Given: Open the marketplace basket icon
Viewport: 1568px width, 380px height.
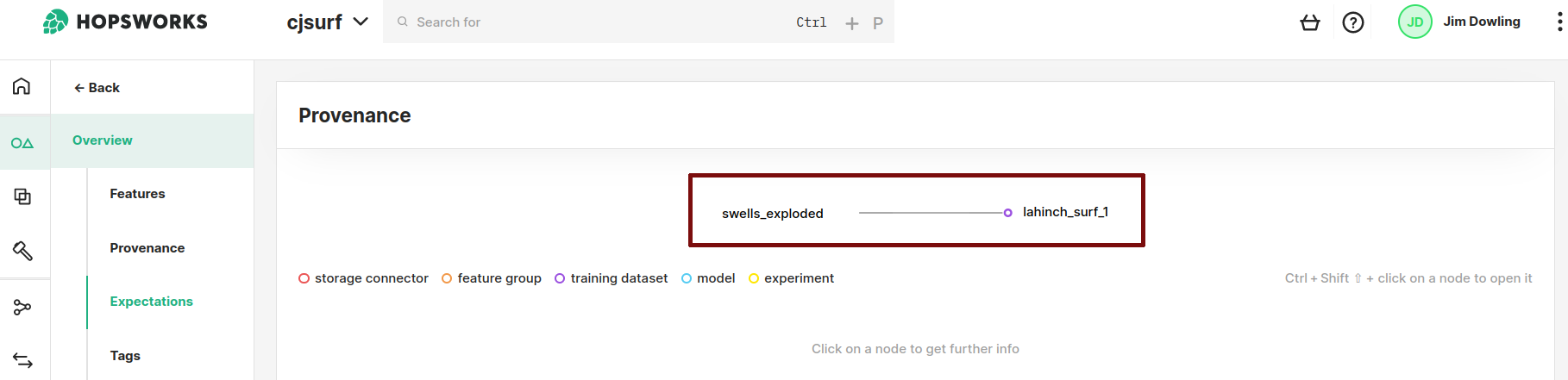Looking at the screenshot, I should [x=1309, y=22].
